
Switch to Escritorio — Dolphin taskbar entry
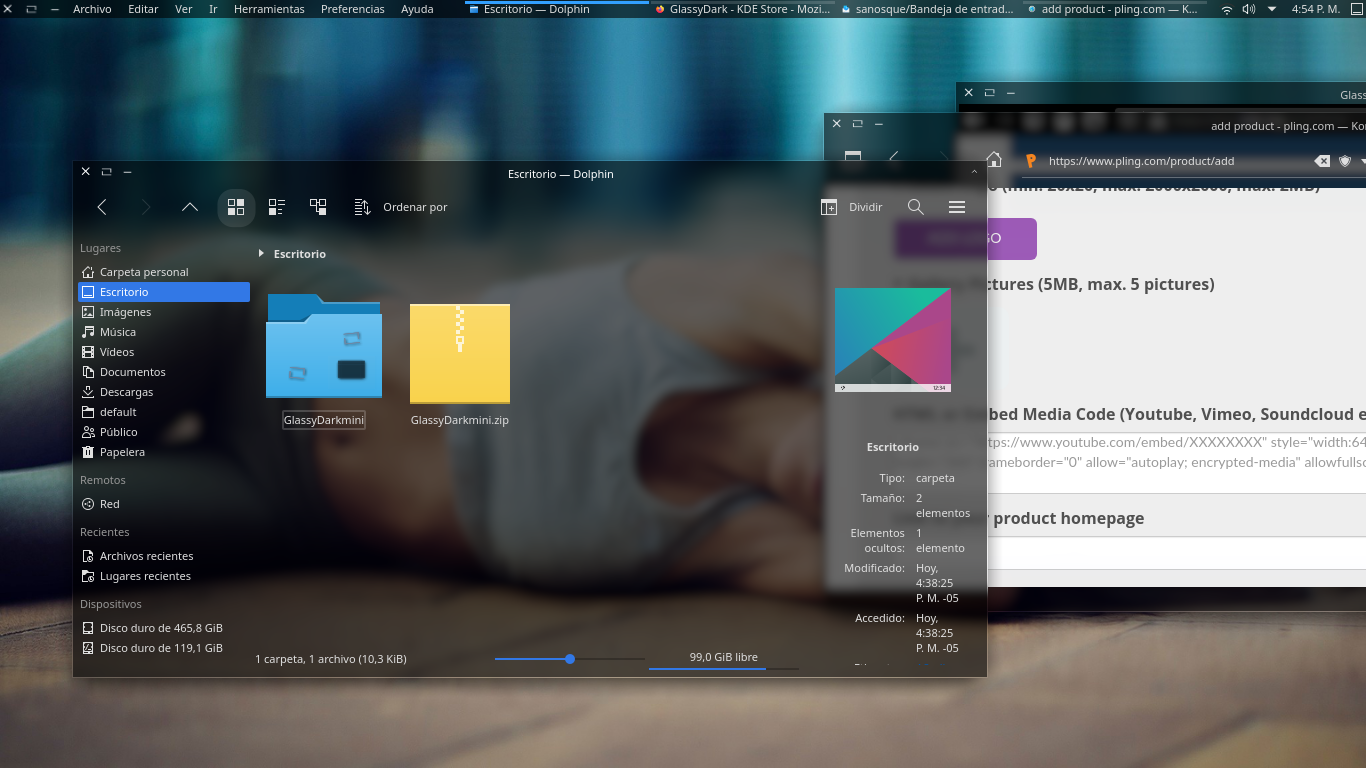[x=556, y=9]
